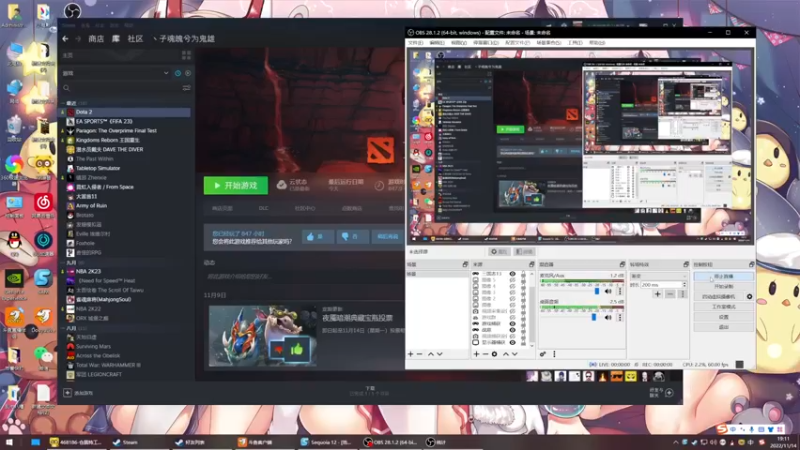Open Steam friends and chat plus icon

point(669,393)
